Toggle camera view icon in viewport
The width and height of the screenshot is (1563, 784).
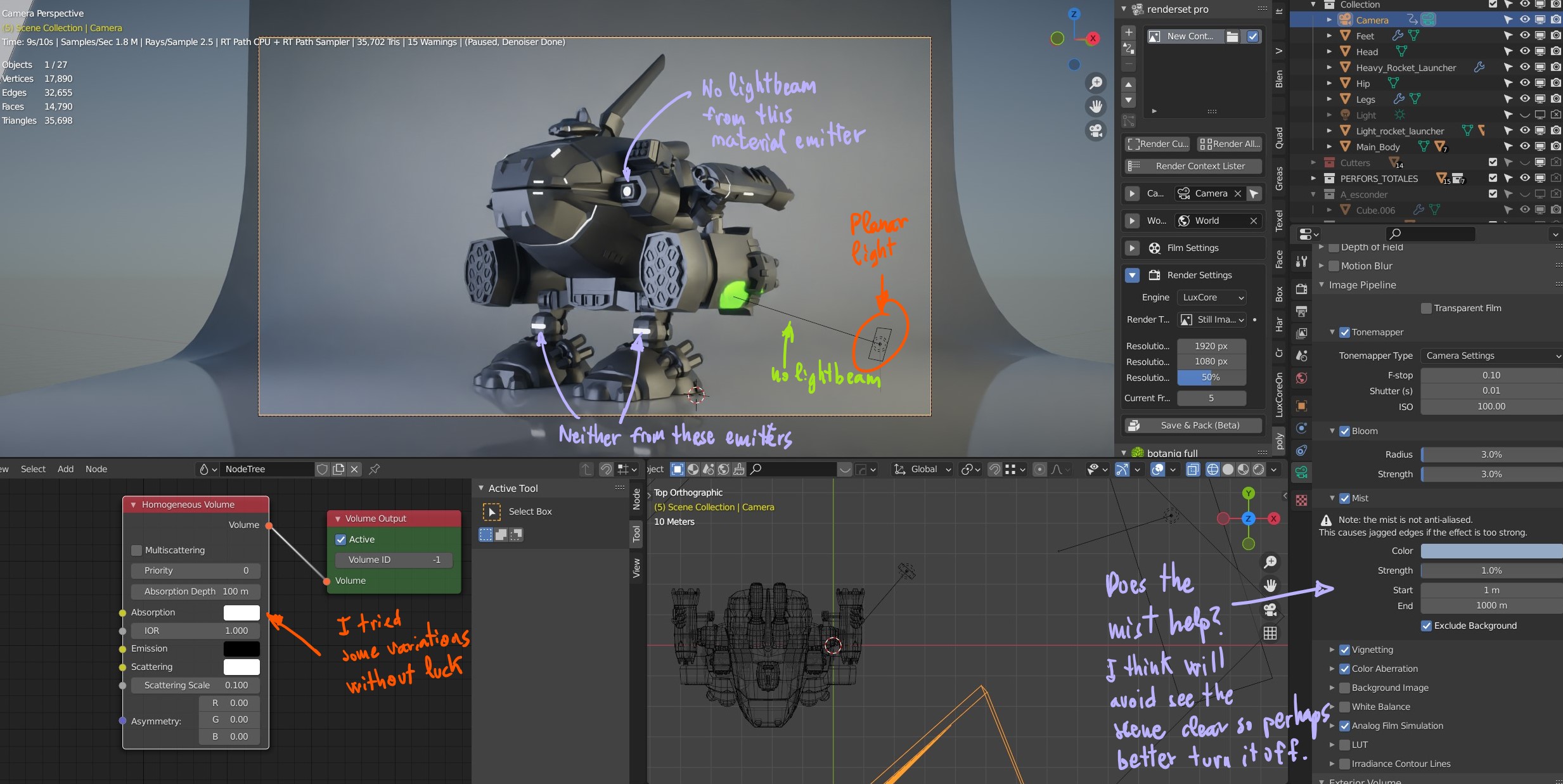1095,131
